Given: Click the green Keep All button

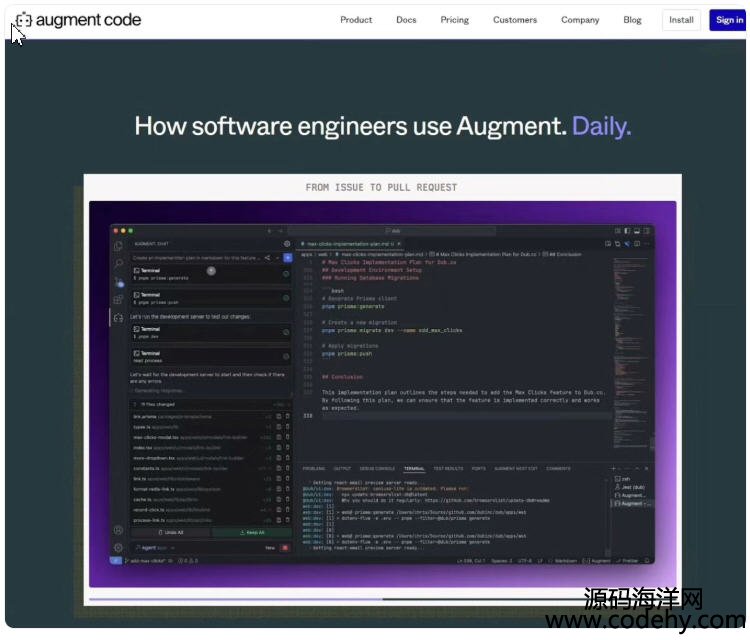Looking at the screenshot, I should coord(252,532).
